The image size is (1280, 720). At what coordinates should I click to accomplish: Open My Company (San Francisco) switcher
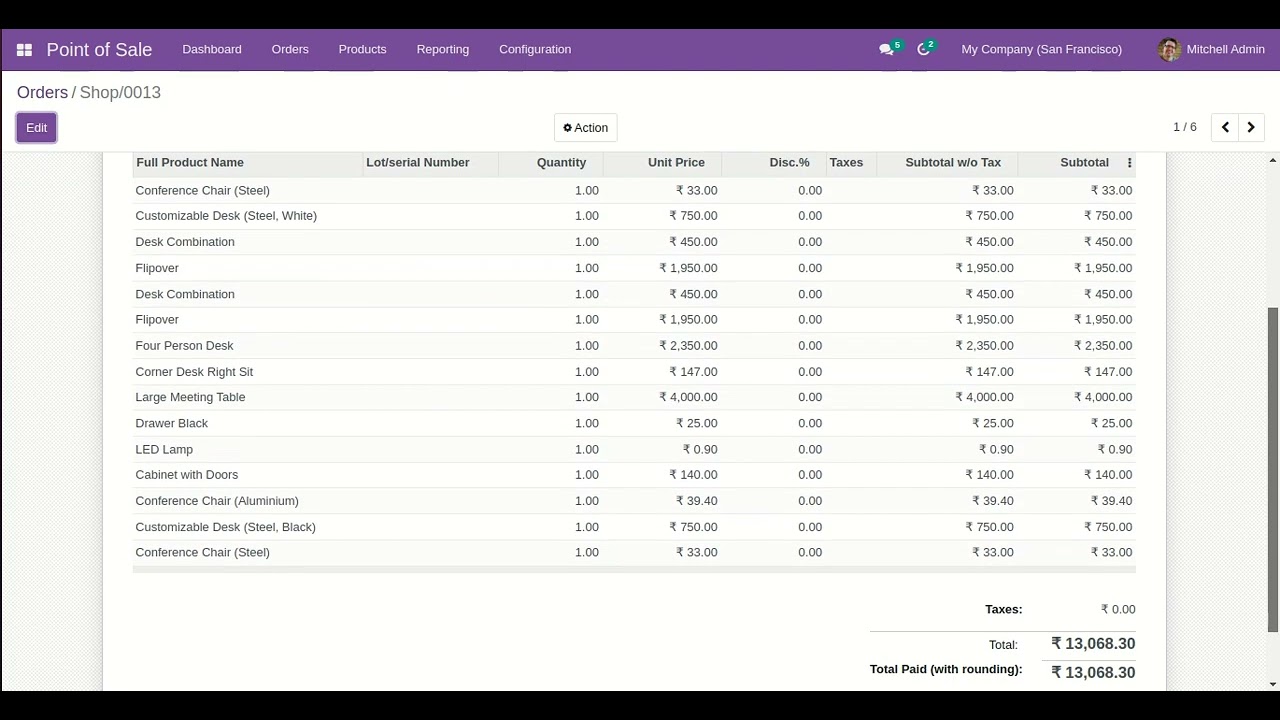[1041, 49]
